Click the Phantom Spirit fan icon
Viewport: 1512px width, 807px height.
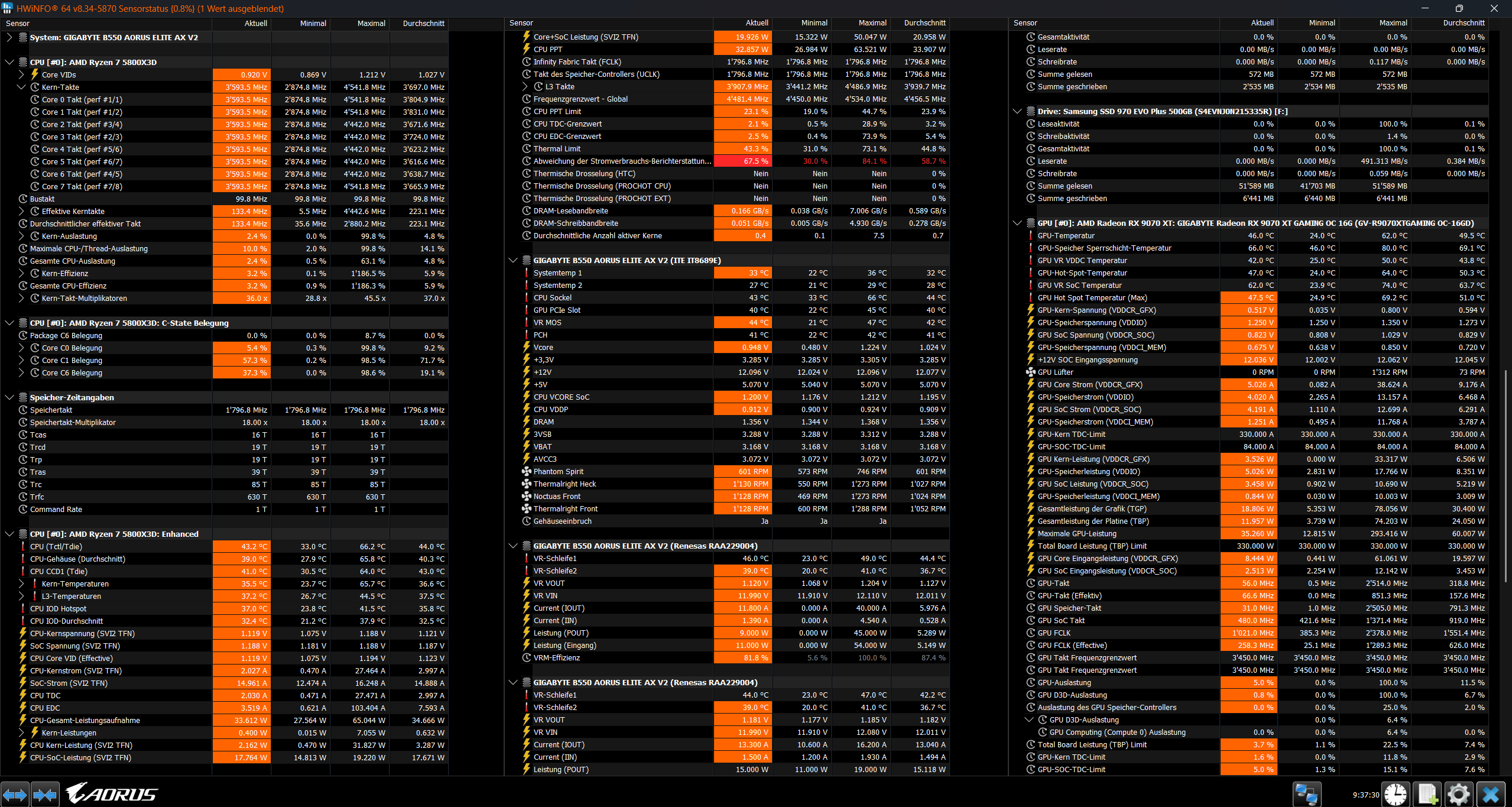coord(526,471)
